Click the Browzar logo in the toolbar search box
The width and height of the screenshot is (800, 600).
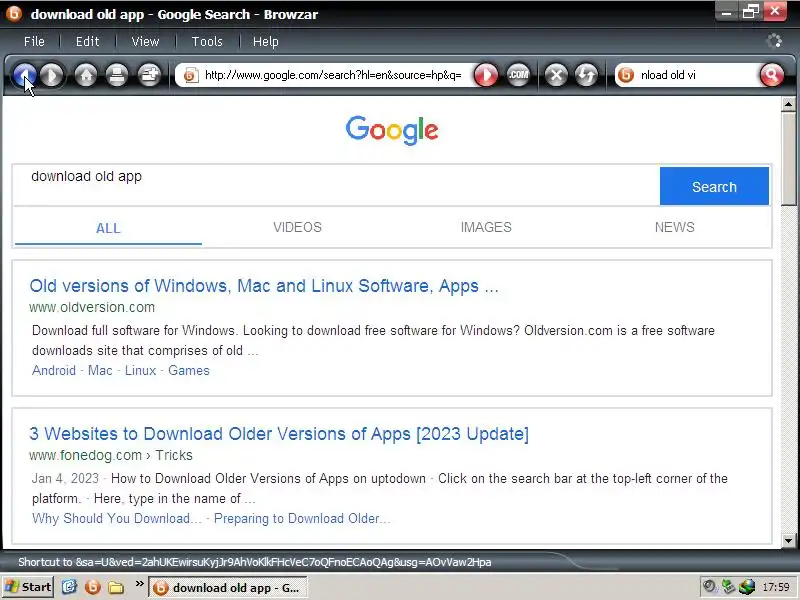(626, 76)
